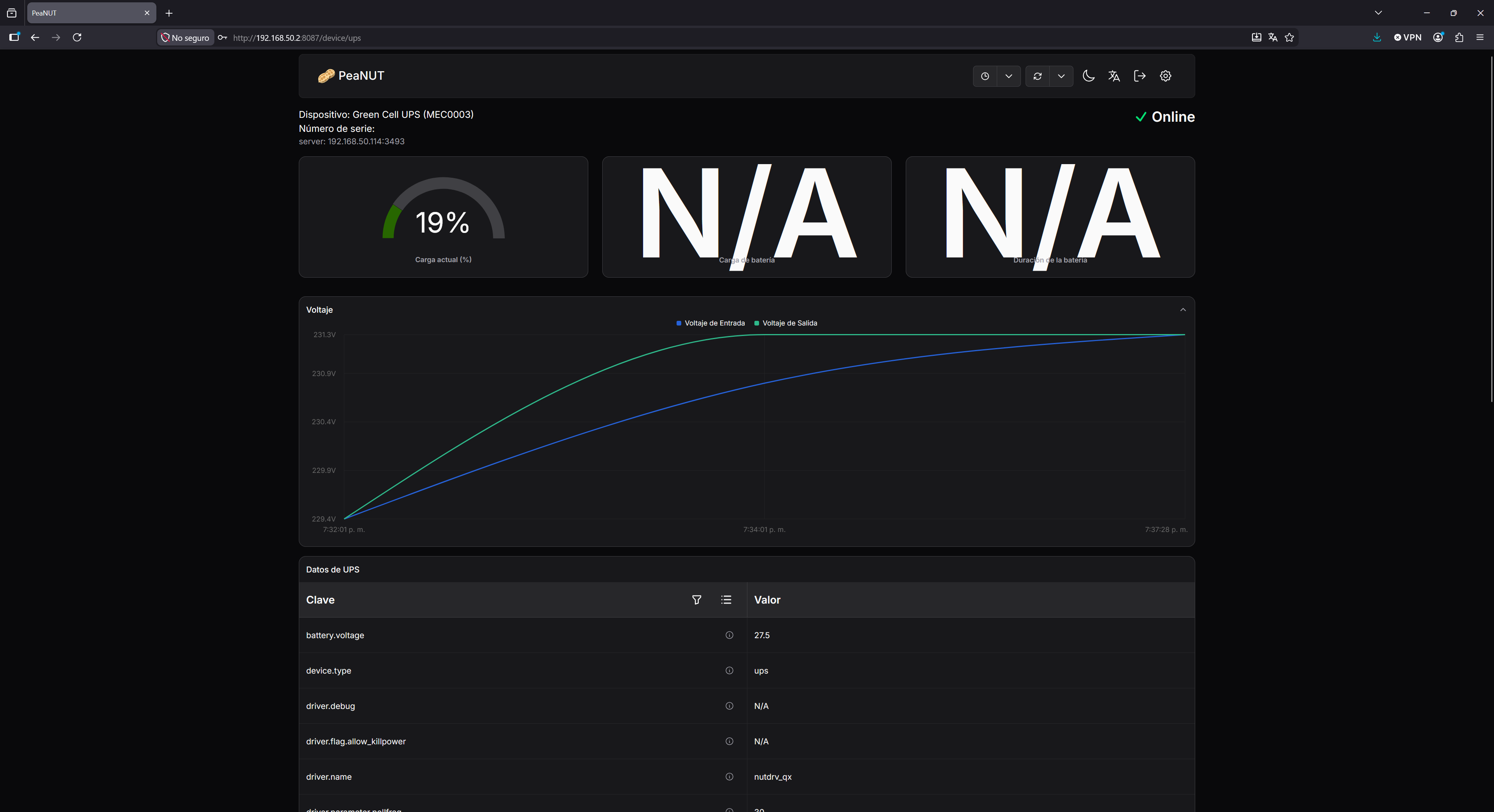The width and height of the screenshot is (1494, 812).
Task: Click the Online status indicator
Action: (x=1164, y=117)
